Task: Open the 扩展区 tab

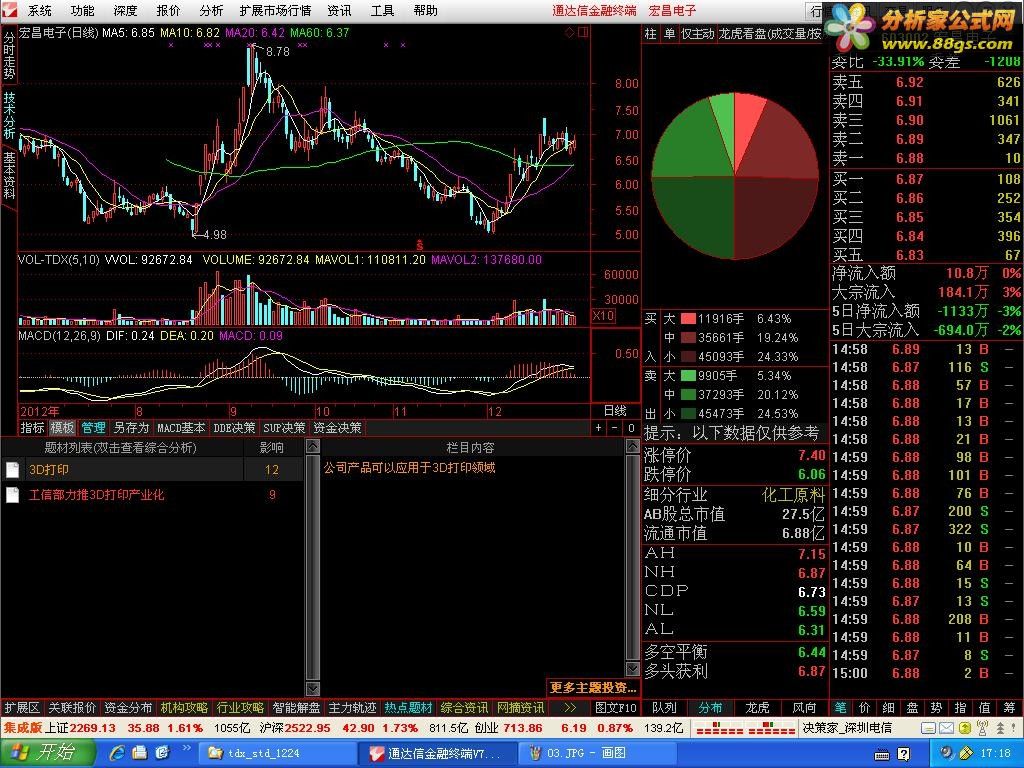Action: pos(22,707)
